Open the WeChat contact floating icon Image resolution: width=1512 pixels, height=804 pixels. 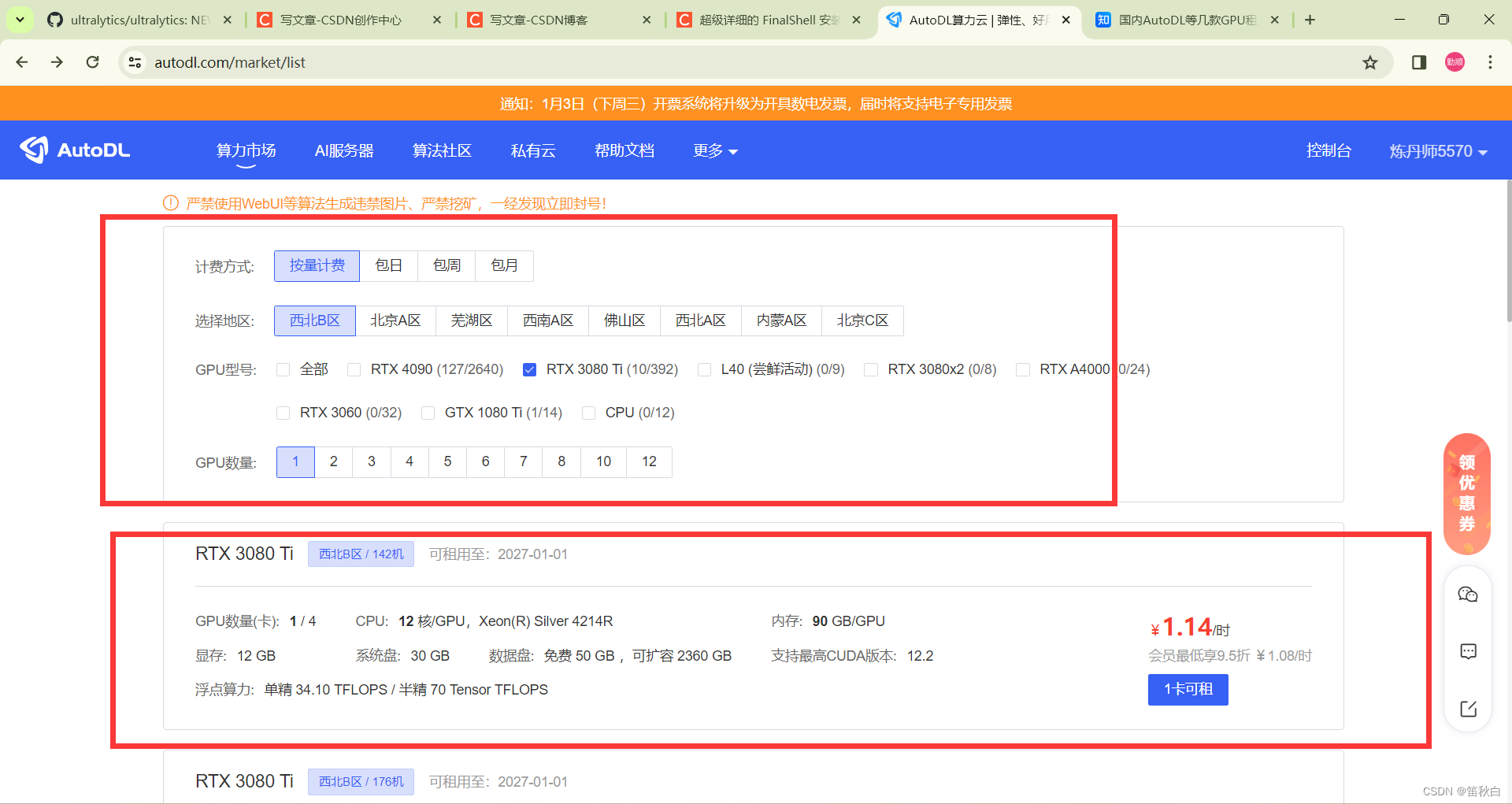click(x=1468, y=595)
